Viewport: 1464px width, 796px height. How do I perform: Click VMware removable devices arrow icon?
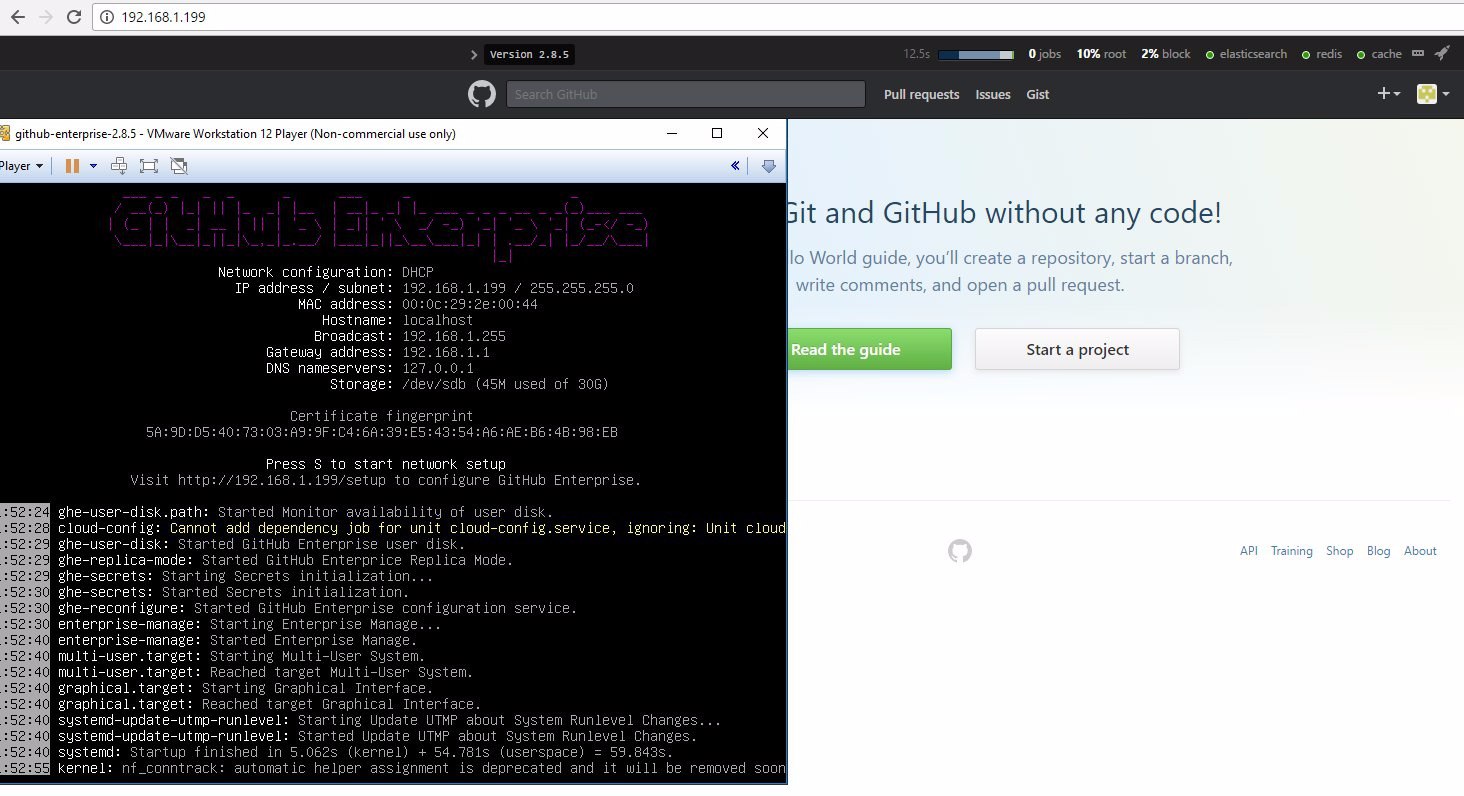768,166
